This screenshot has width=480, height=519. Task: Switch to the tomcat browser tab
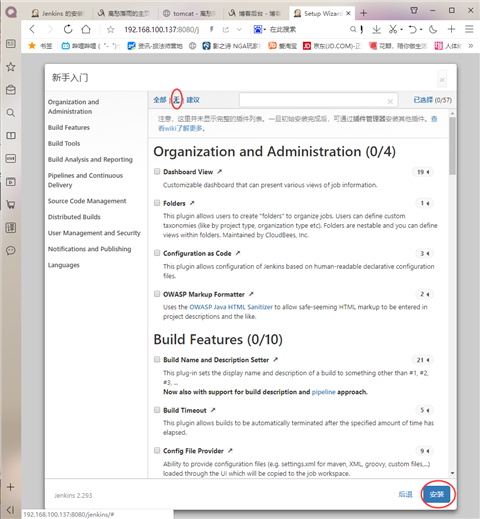click(x=189, y=13)
